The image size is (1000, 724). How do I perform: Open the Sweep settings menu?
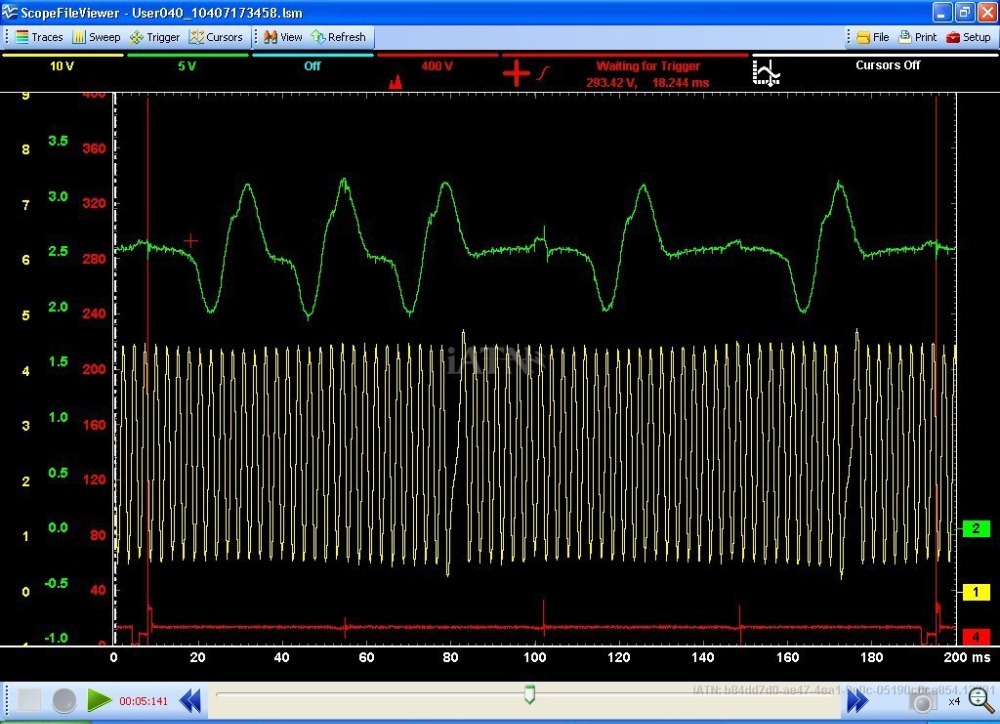(96, 37)
